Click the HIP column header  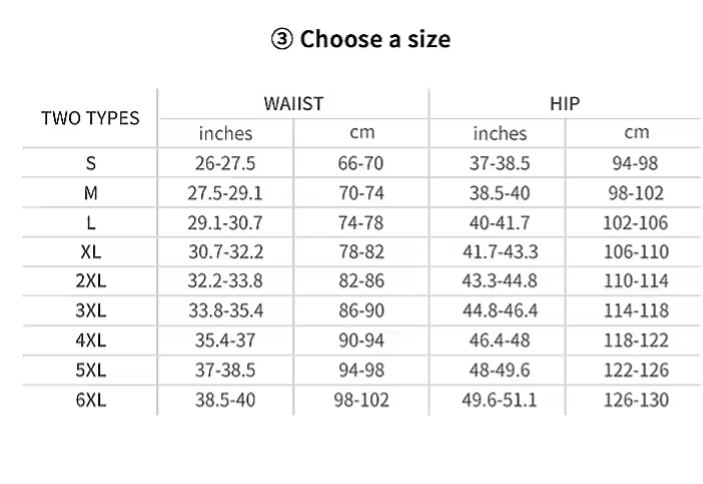565,103
